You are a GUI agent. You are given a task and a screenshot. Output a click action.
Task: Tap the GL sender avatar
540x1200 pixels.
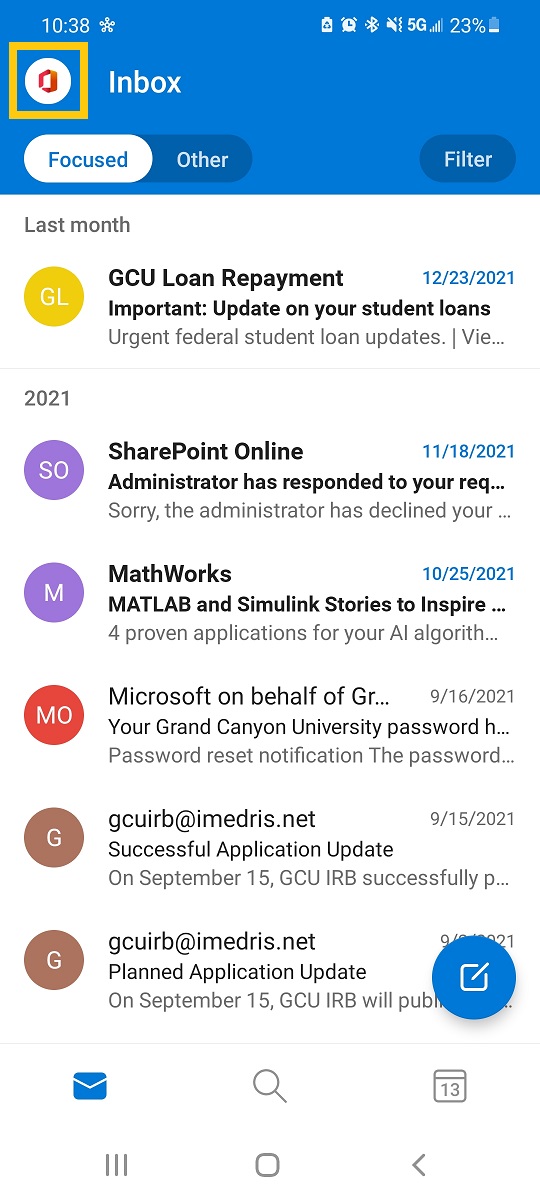[54, 297]
